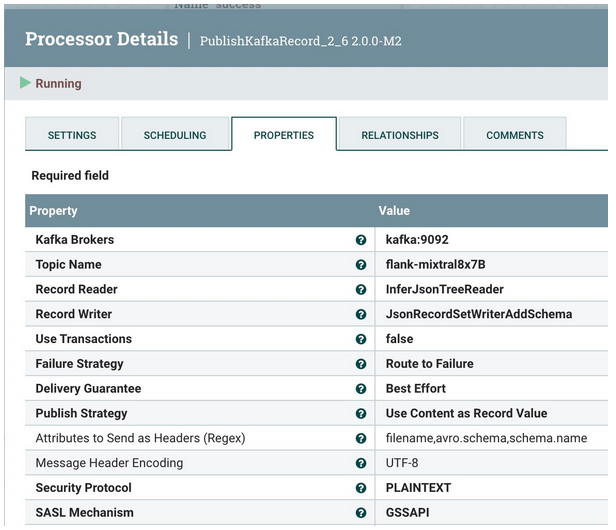Click help icon for Topic Name
This screenshot has width=616, height=530.
coord(361,264)
